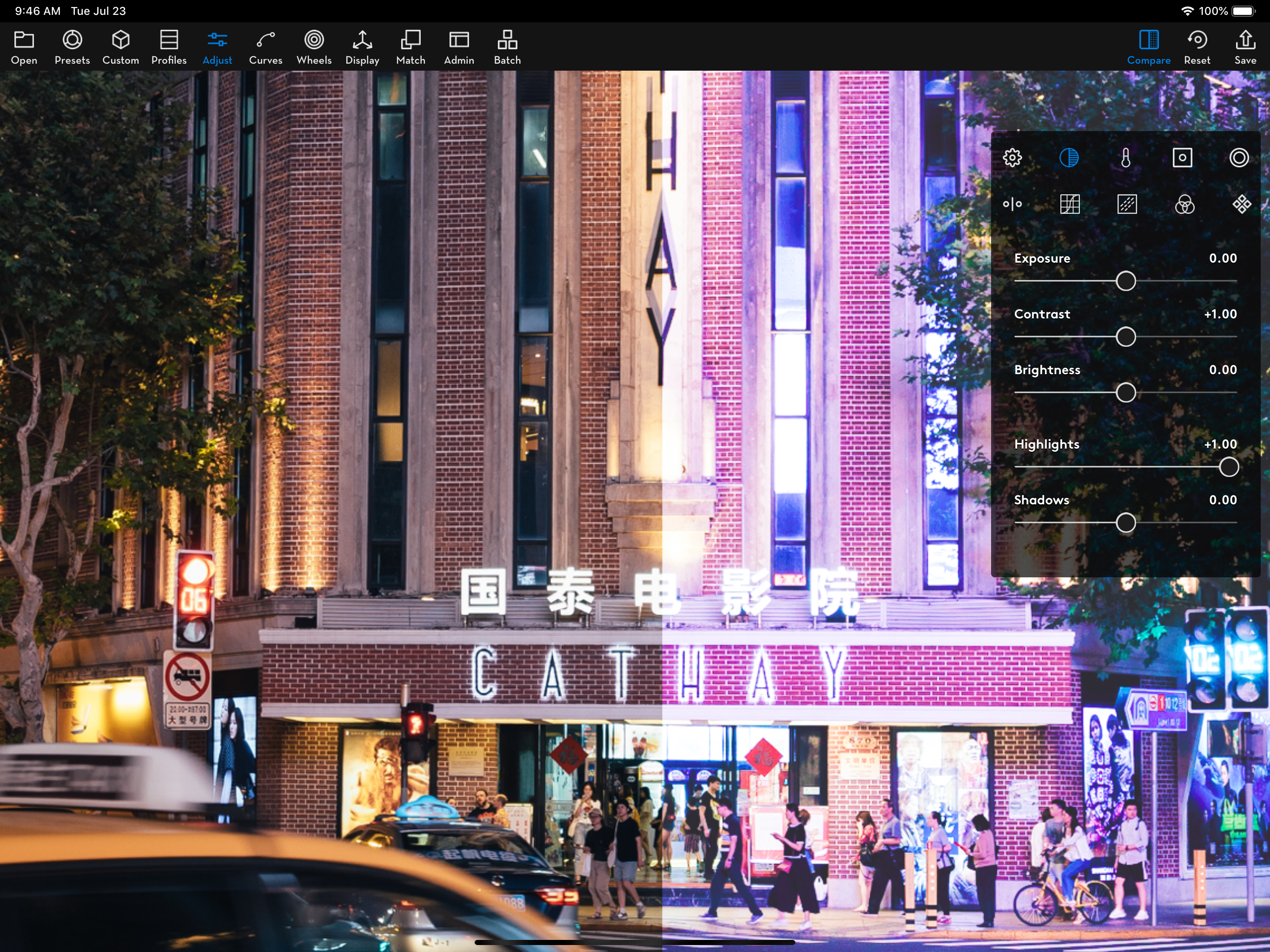The width and height of the screenshot is (1270, 952).
Task: Click the Exposure slider handle
Action: (x=1125, y=281)
